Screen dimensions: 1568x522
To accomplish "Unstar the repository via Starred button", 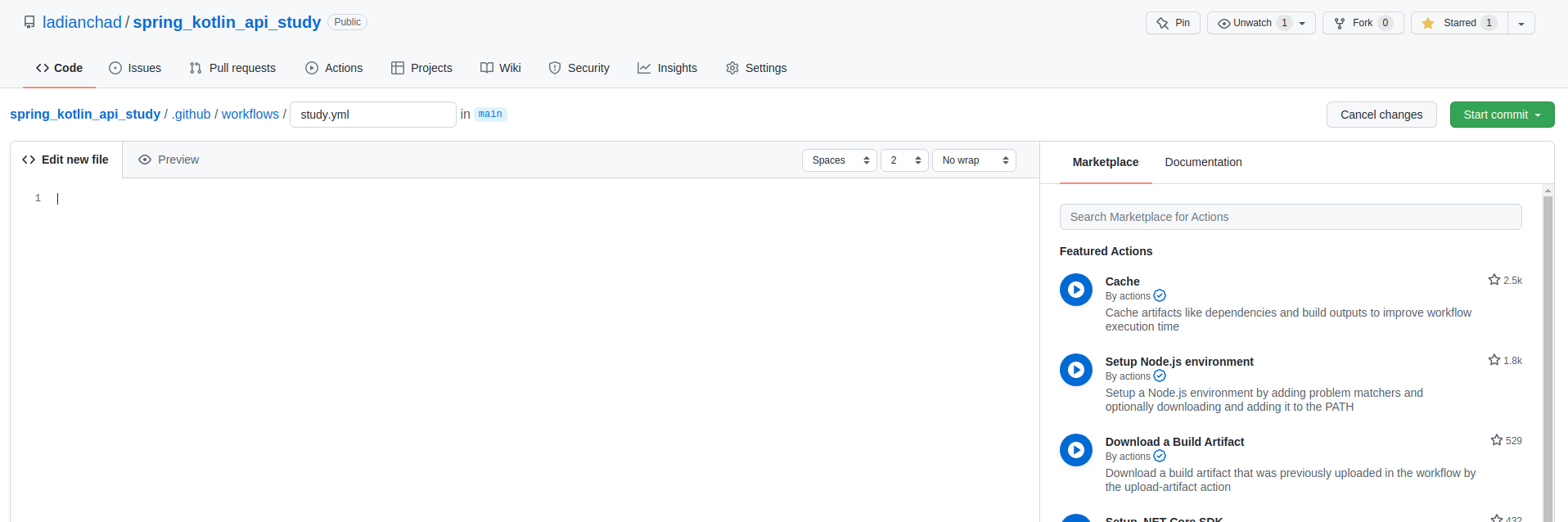I will click(x=1459, y=23).
